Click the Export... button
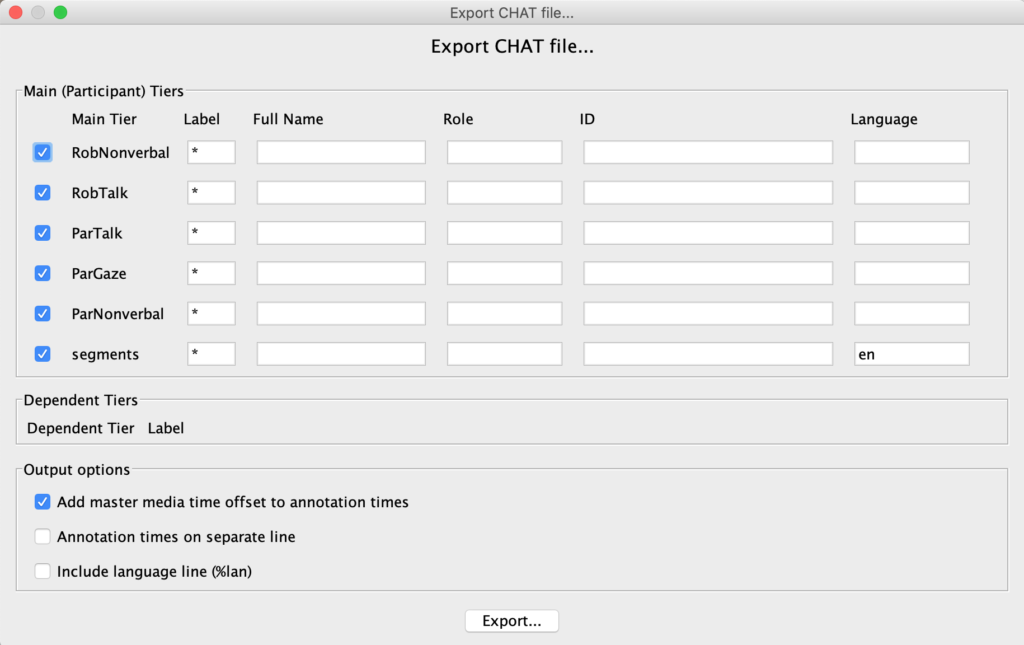Image resolution: width=1024 pixels, height=645 pixels. pos(511,621)
